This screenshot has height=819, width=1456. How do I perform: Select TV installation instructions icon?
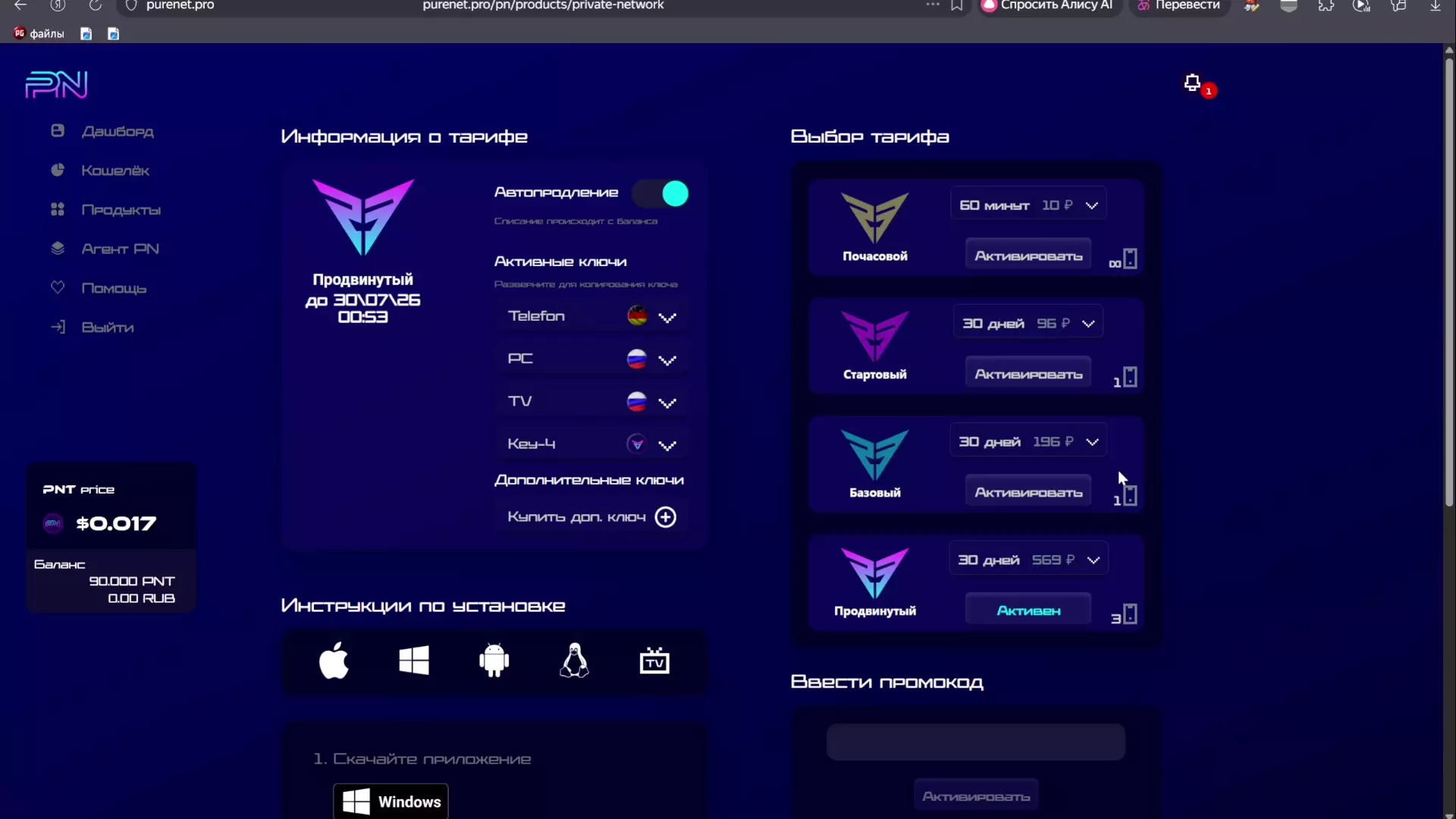click(x=654, y=661)
